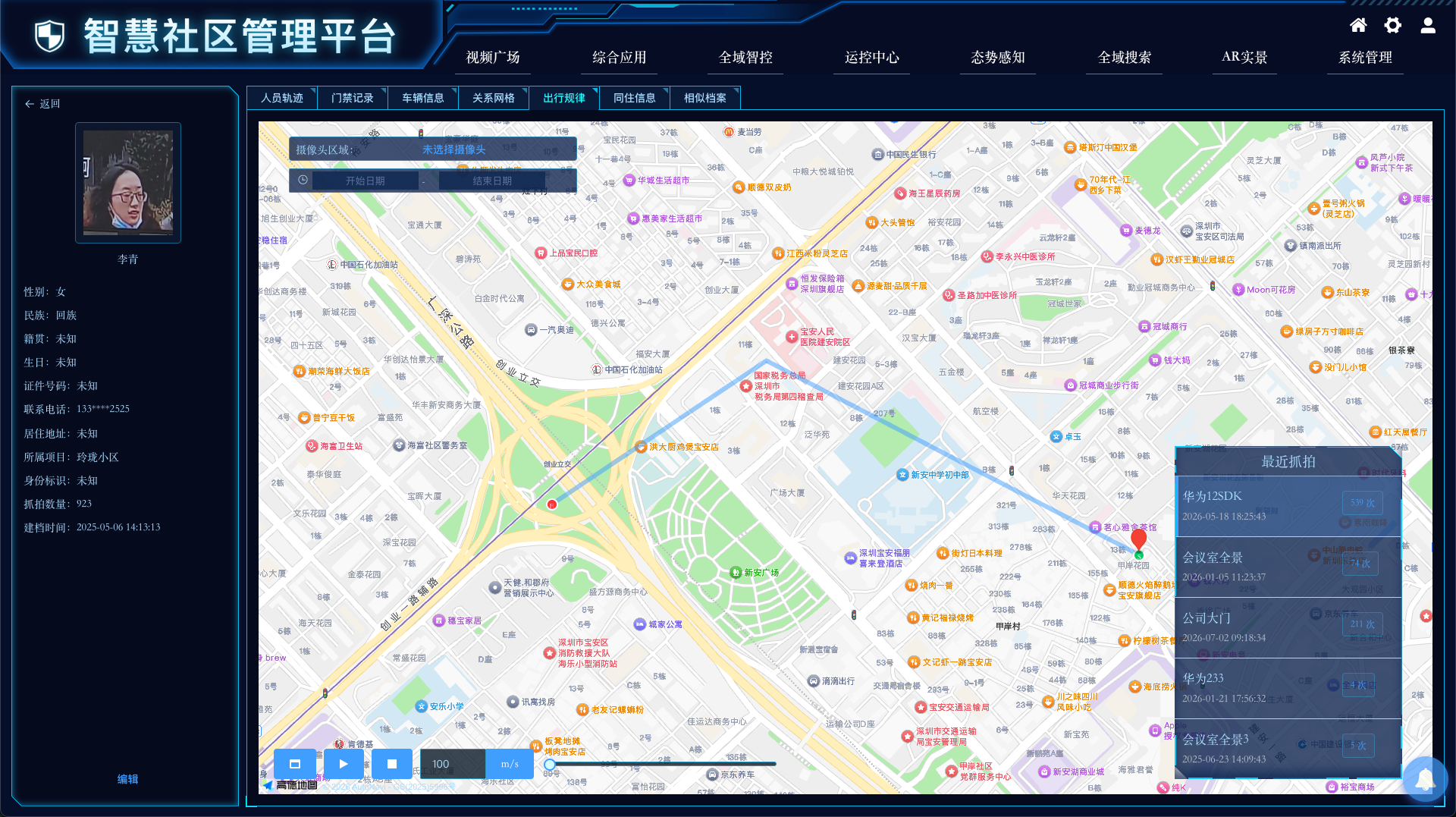This screenshot has width=1456, height=817.
Task: Open 华为233 recent capture entry
Action: (1288, 688)
